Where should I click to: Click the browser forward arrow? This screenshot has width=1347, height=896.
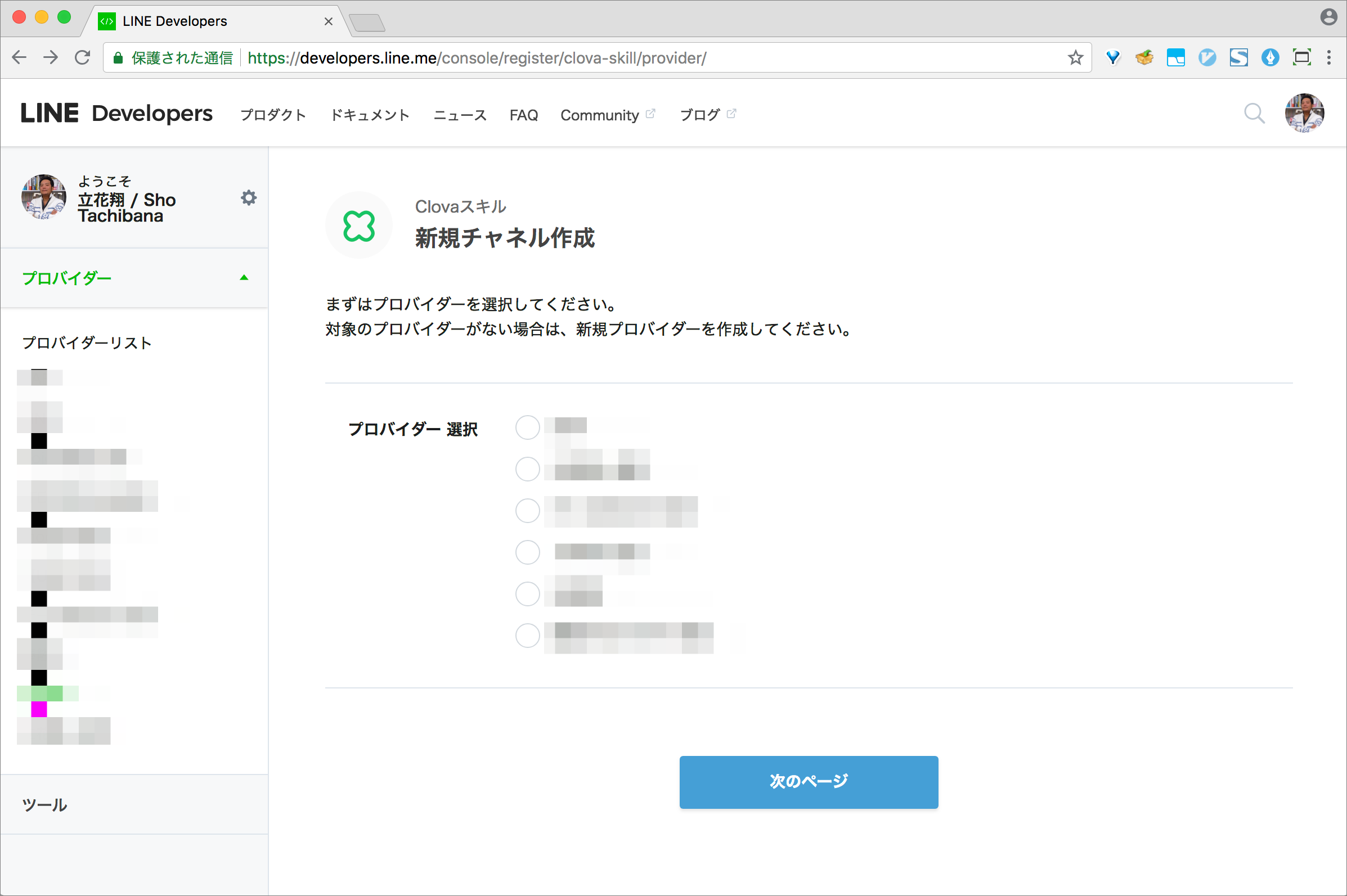click(51, 57)
